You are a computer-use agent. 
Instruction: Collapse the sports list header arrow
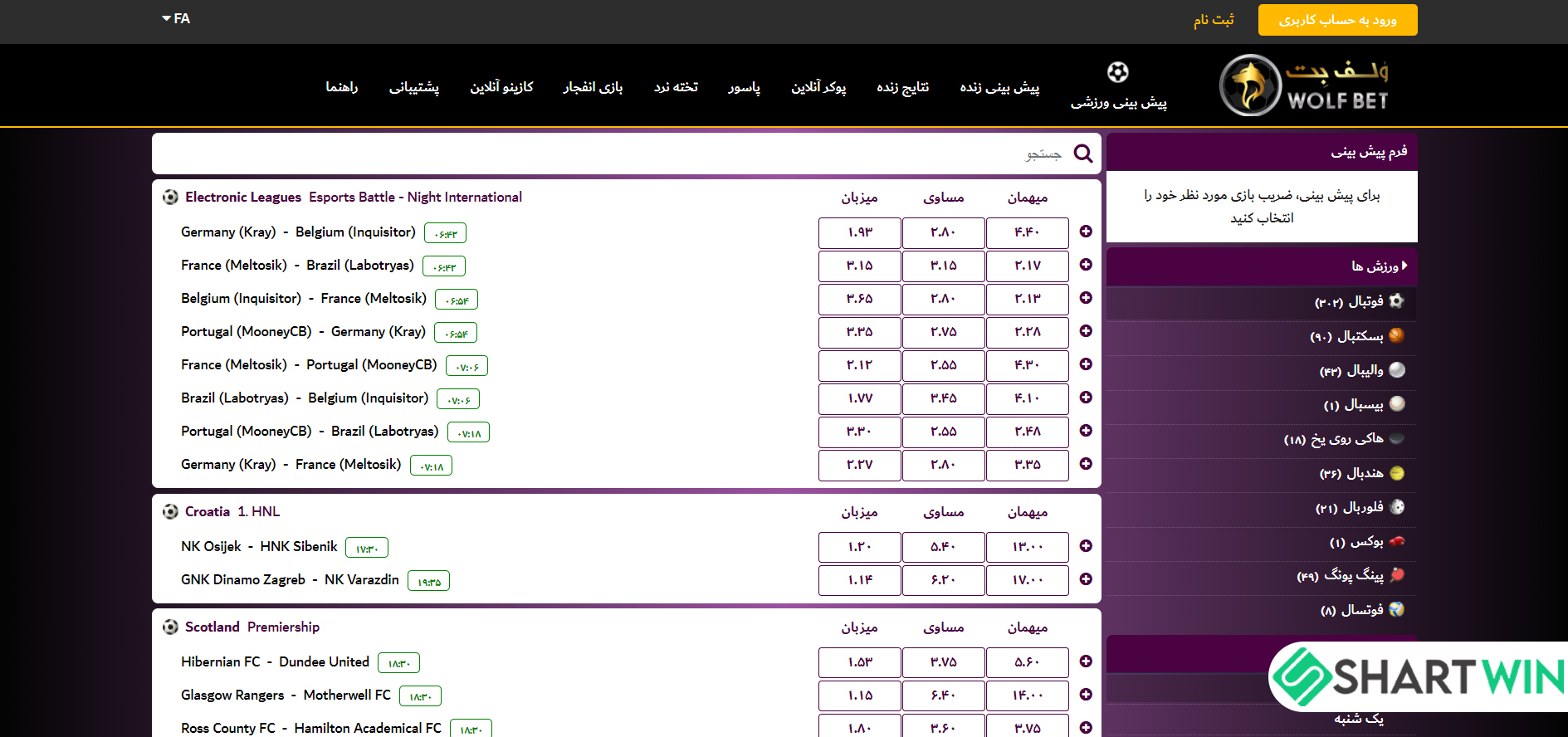coord(1404,266)
